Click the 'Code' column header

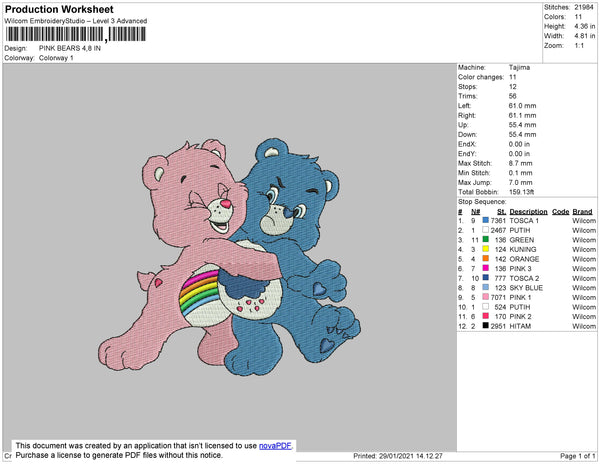click(561, 212)
